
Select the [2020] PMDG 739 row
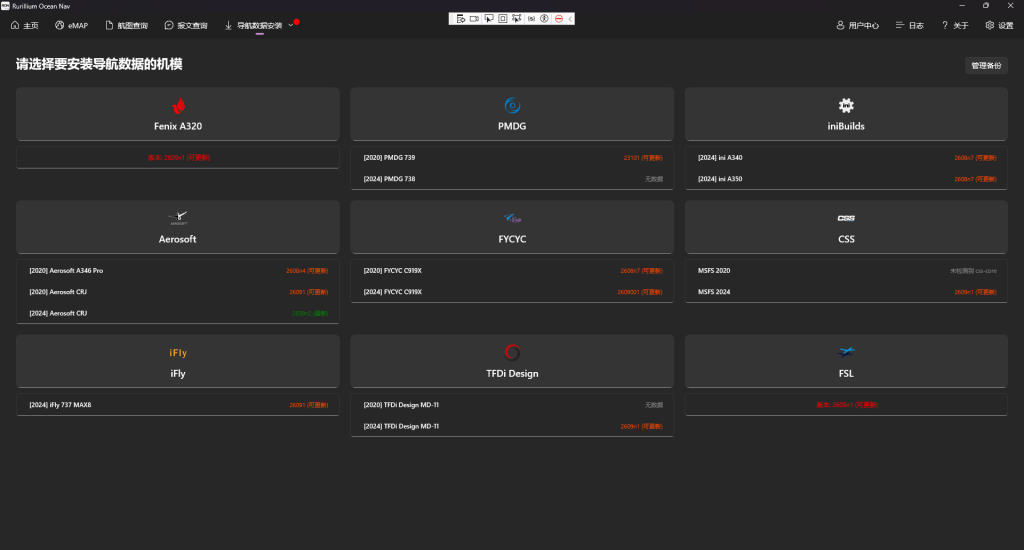[x=512, y=157]
